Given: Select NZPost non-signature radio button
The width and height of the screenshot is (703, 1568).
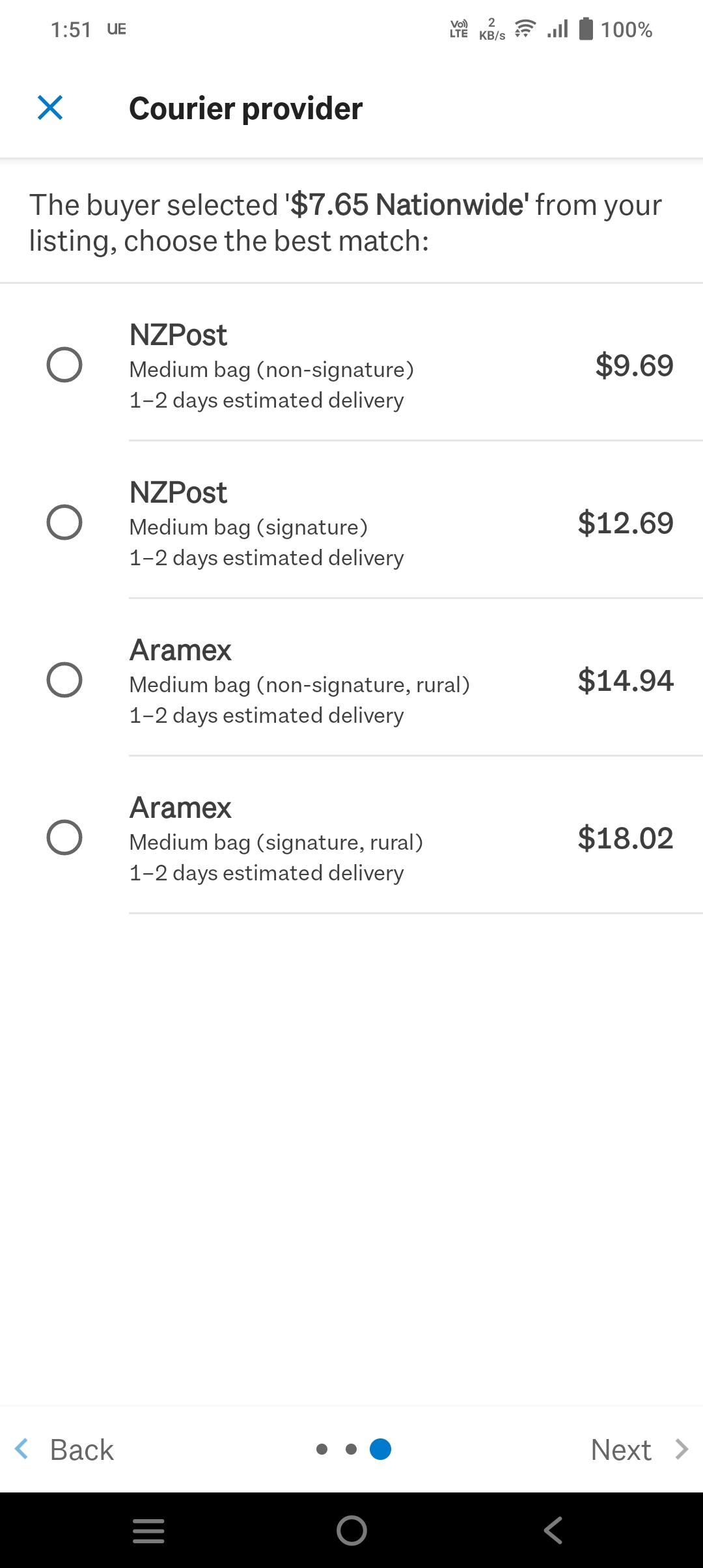Looking at the screenshot, I should 64,365.
